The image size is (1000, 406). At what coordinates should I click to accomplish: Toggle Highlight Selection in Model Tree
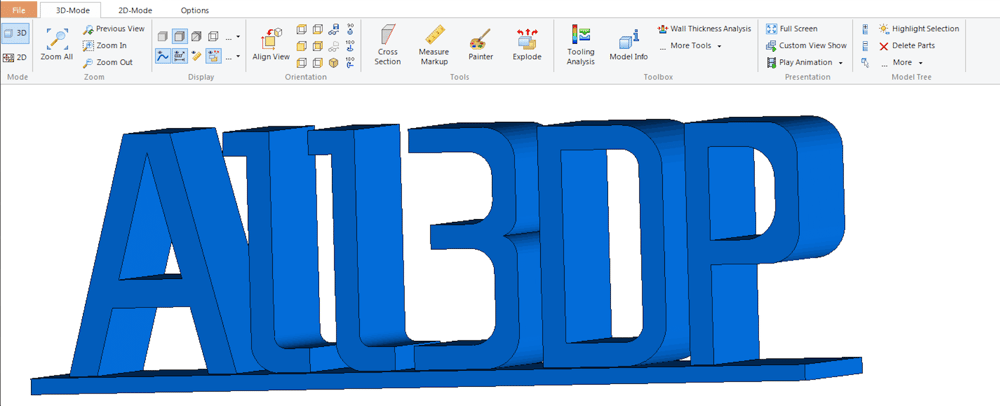(918, 29)
